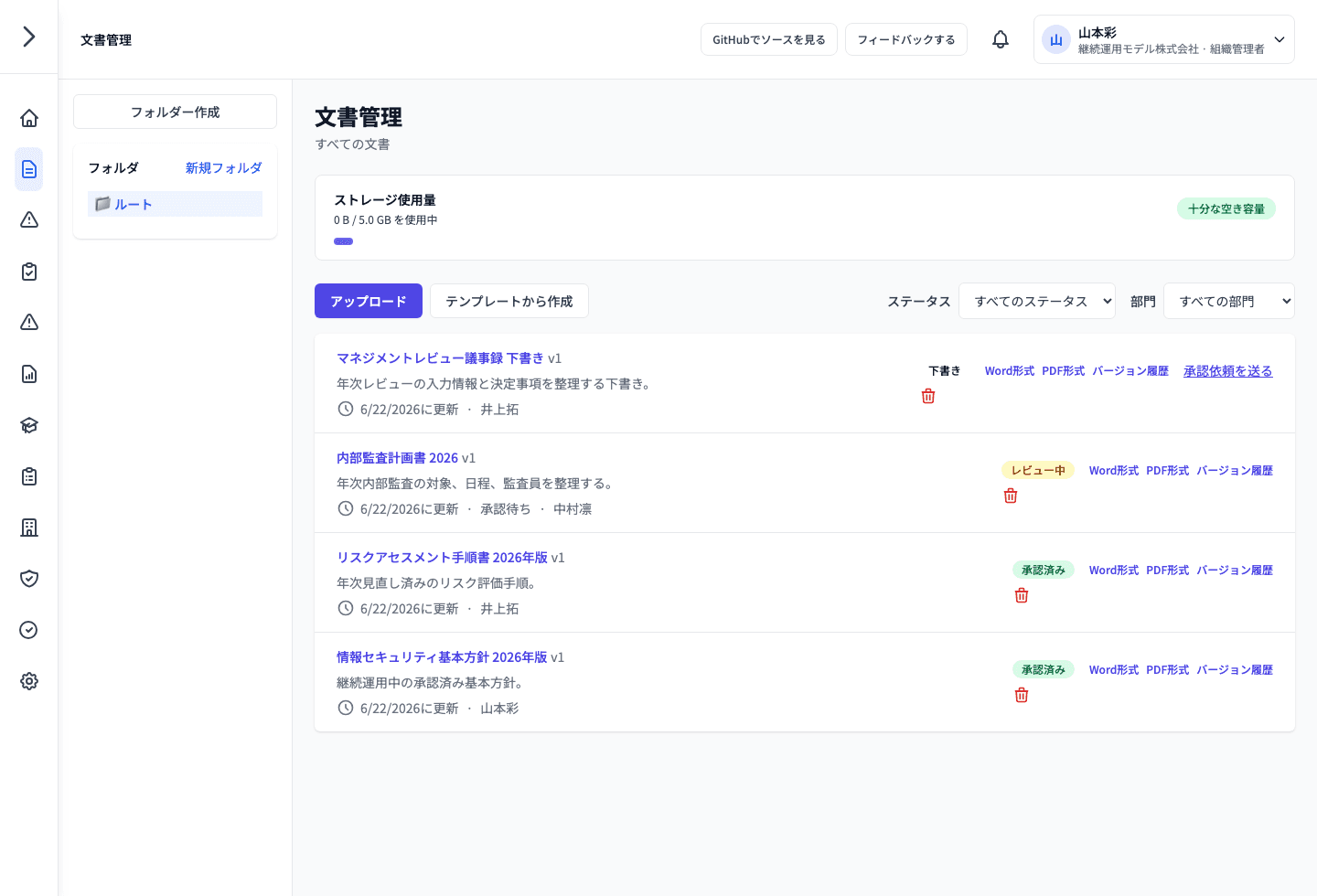1317x896 pixels.
Task: Click the 下書き status label
Action: tap(945, 371)
